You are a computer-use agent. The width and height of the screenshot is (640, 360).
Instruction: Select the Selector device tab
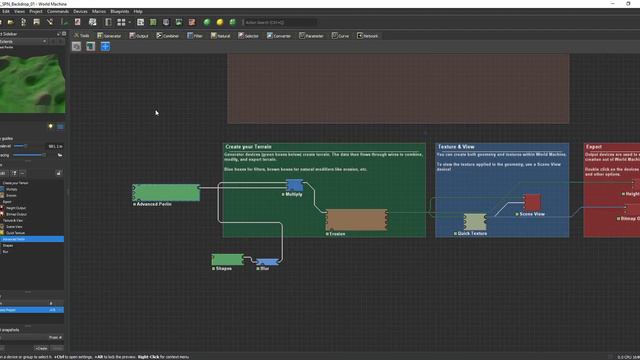(x=248, y=36)
